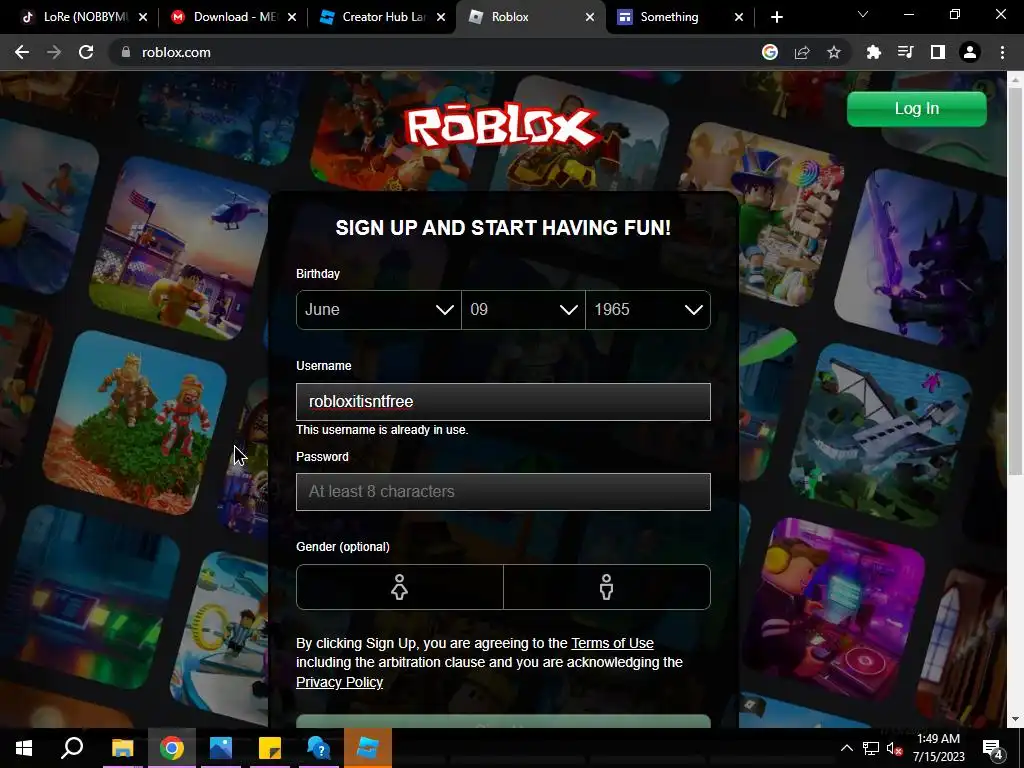Click the Password input field

[503, 492]
